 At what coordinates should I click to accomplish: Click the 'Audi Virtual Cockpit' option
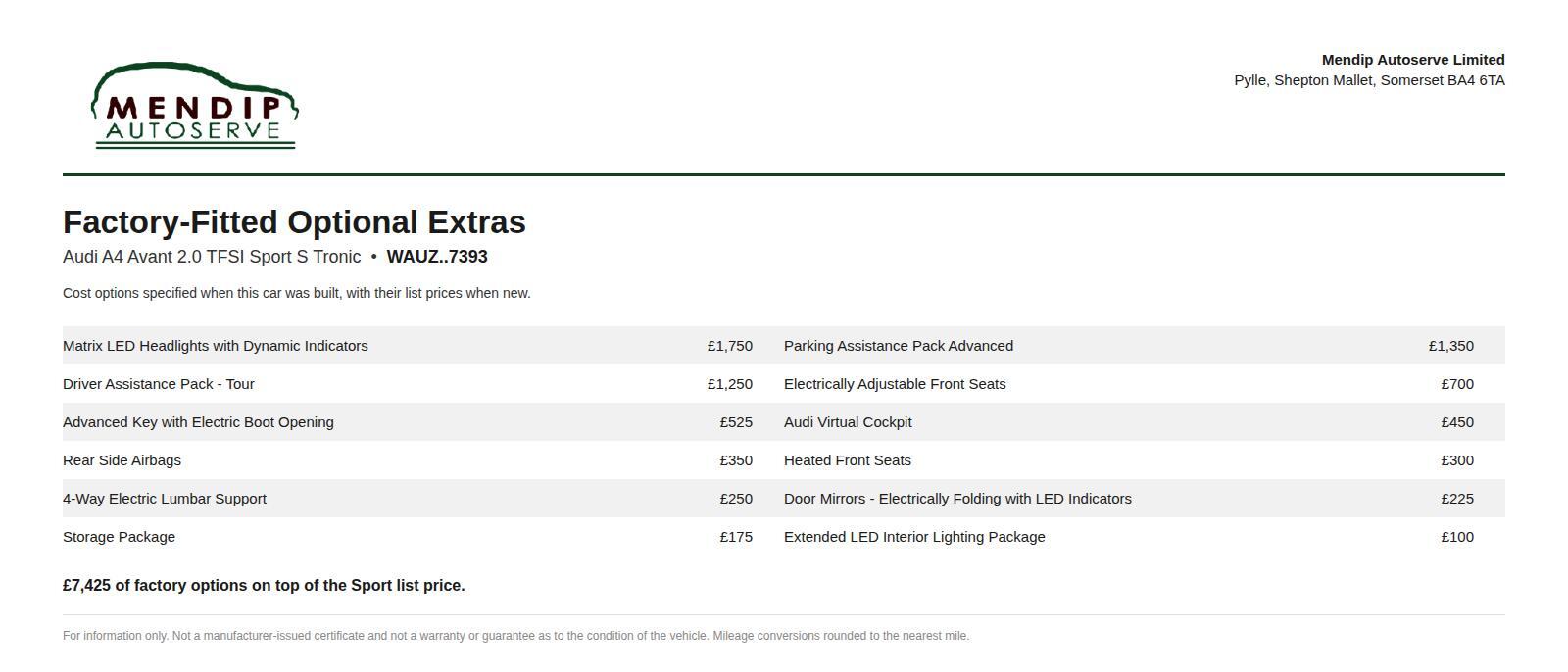point(848,422)
